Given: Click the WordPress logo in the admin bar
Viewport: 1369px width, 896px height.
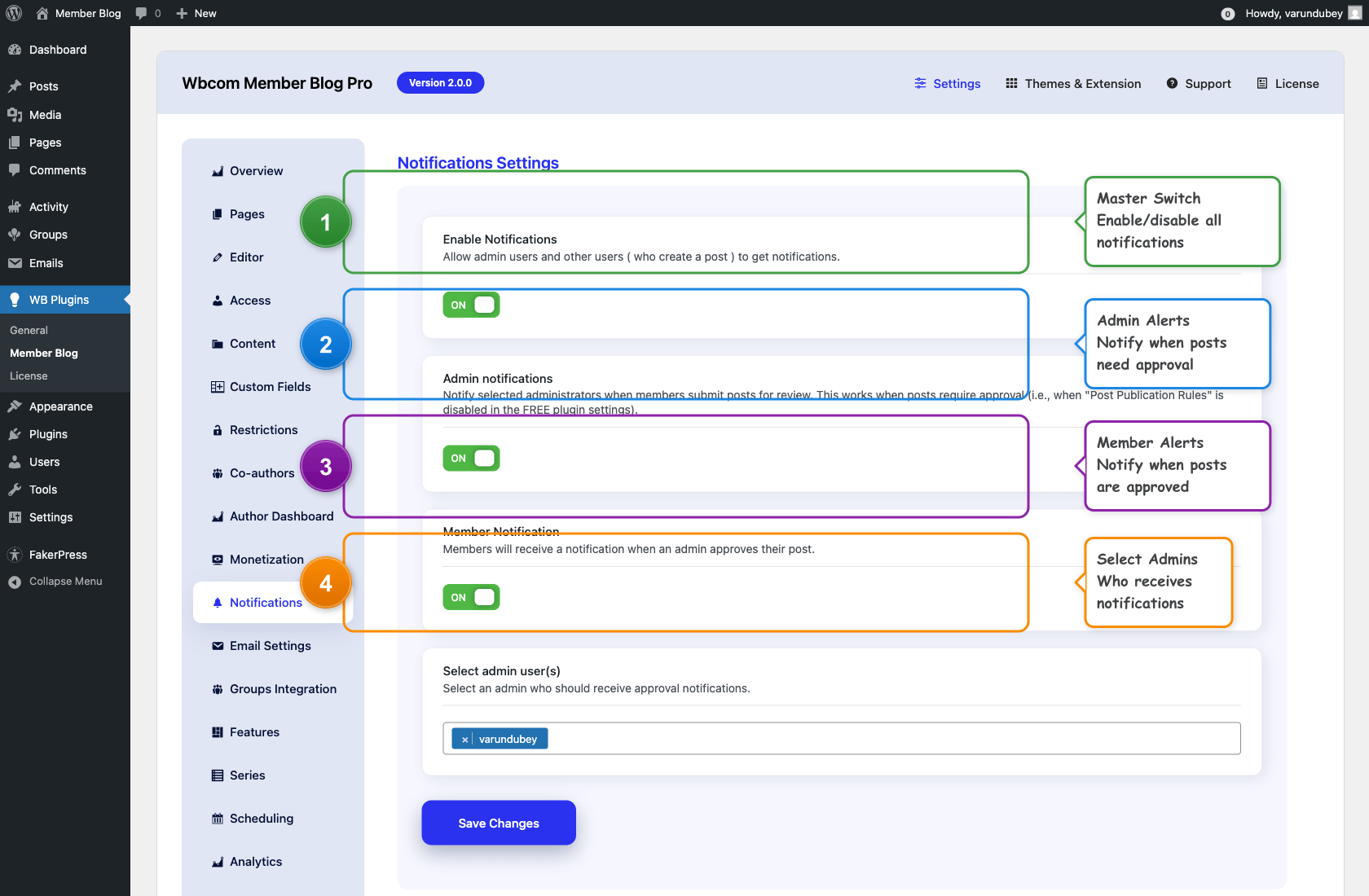Looking at the screenshot, I should pyautogui.click(x=14, y=13).
